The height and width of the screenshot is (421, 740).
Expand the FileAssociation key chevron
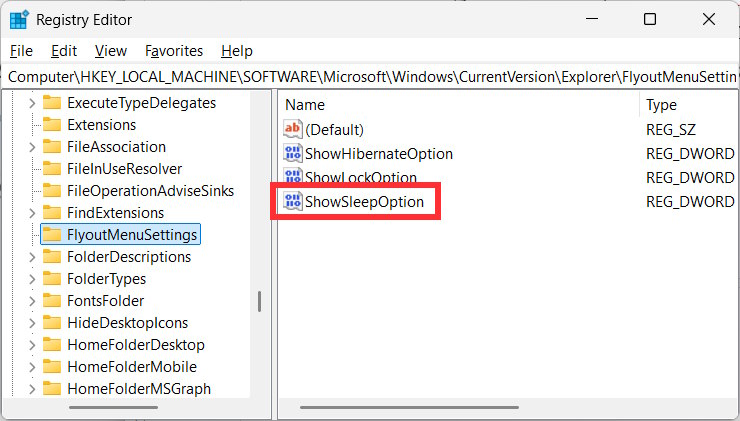[x=32, y=147]
